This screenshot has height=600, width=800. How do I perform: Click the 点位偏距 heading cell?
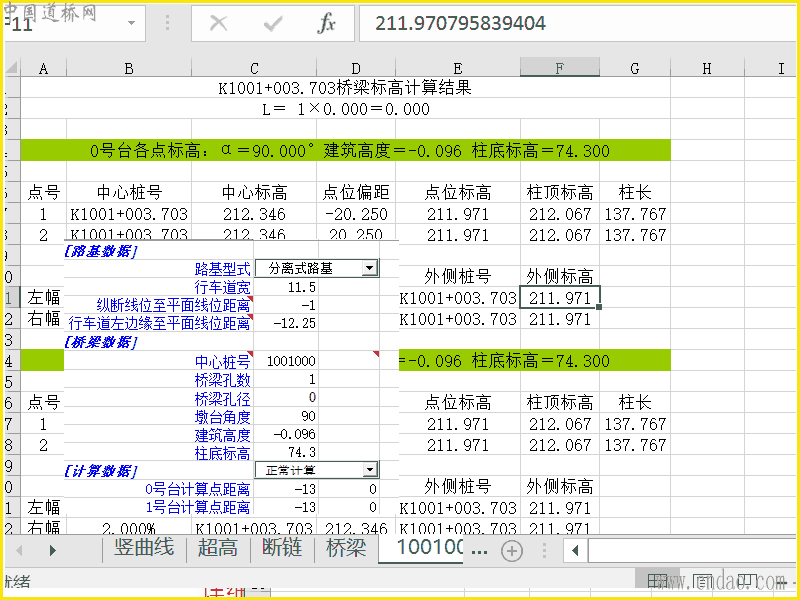[356, 192]
